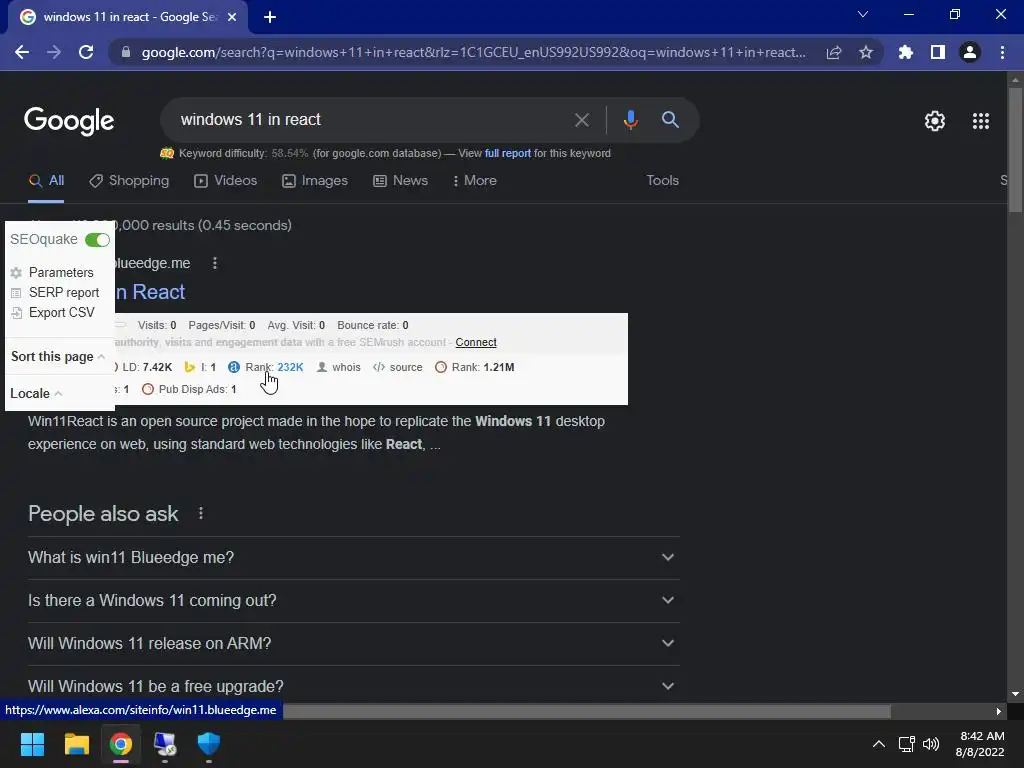Expand the Locale section
This screenshot has width=1024, height=768.
(x=37, y=393)
